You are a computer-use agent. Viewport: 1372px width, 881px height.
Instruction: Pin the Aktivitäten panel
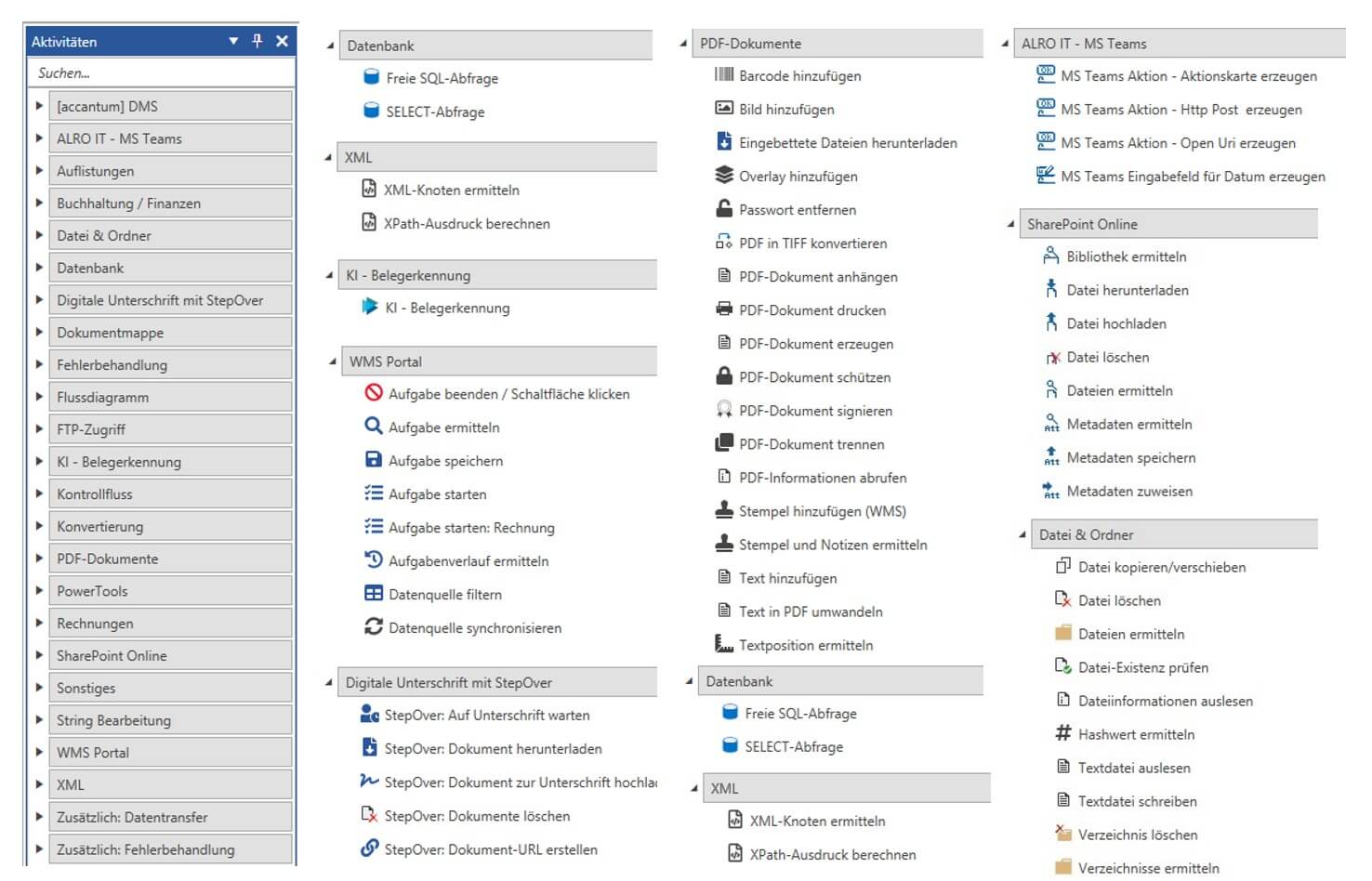(x=257, y=41)
